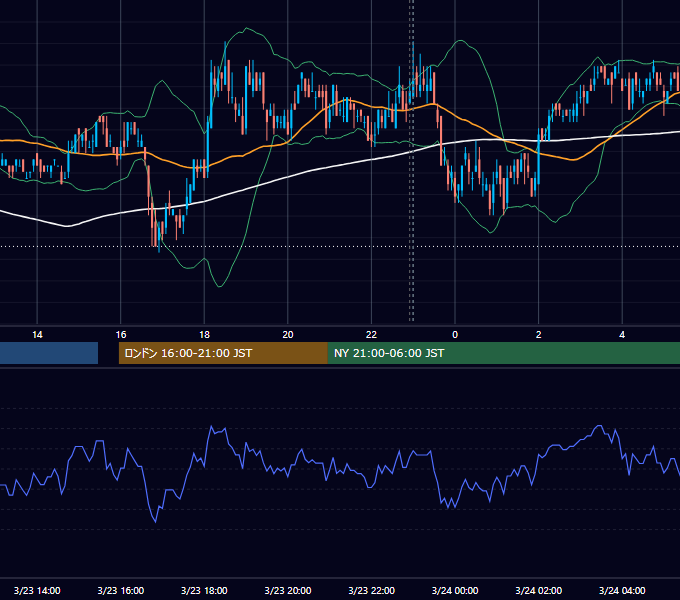Click the 3/23 14:00 date label
The image size is (680, 600).
coord(37,590)
